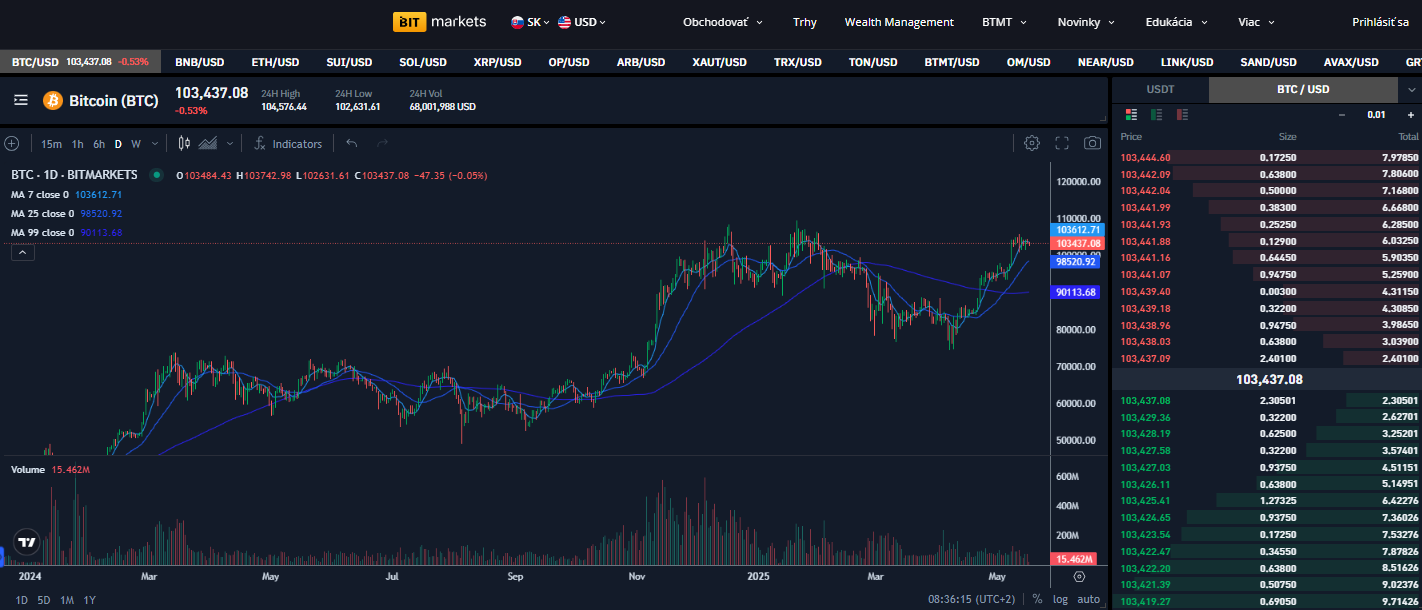Screen dimensions: 1422x610
Task: Show only buy orders in order book
Action: [1157, 115]
